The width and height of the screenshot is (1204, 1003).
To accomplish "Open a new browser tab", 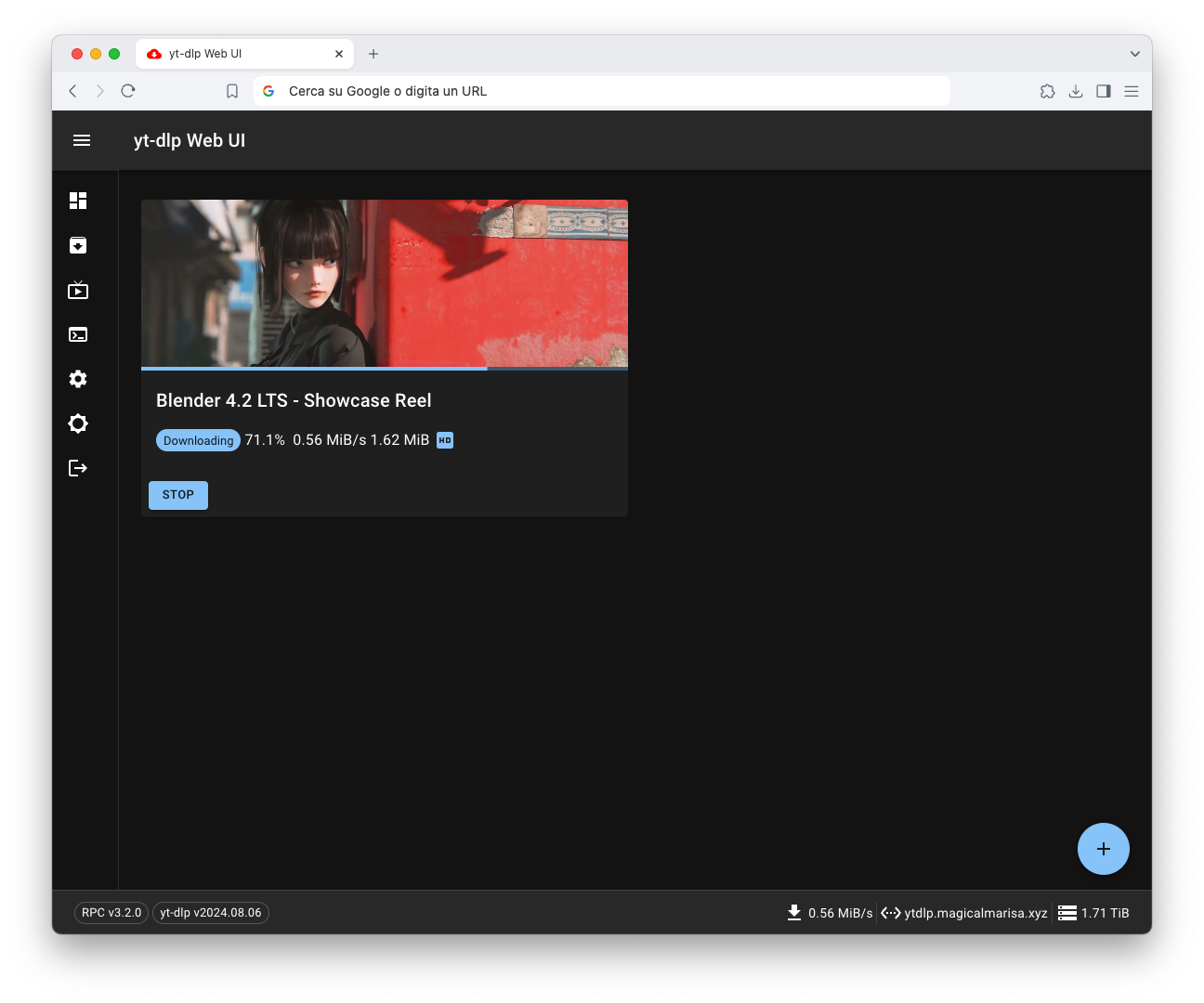I will (373, 54).
